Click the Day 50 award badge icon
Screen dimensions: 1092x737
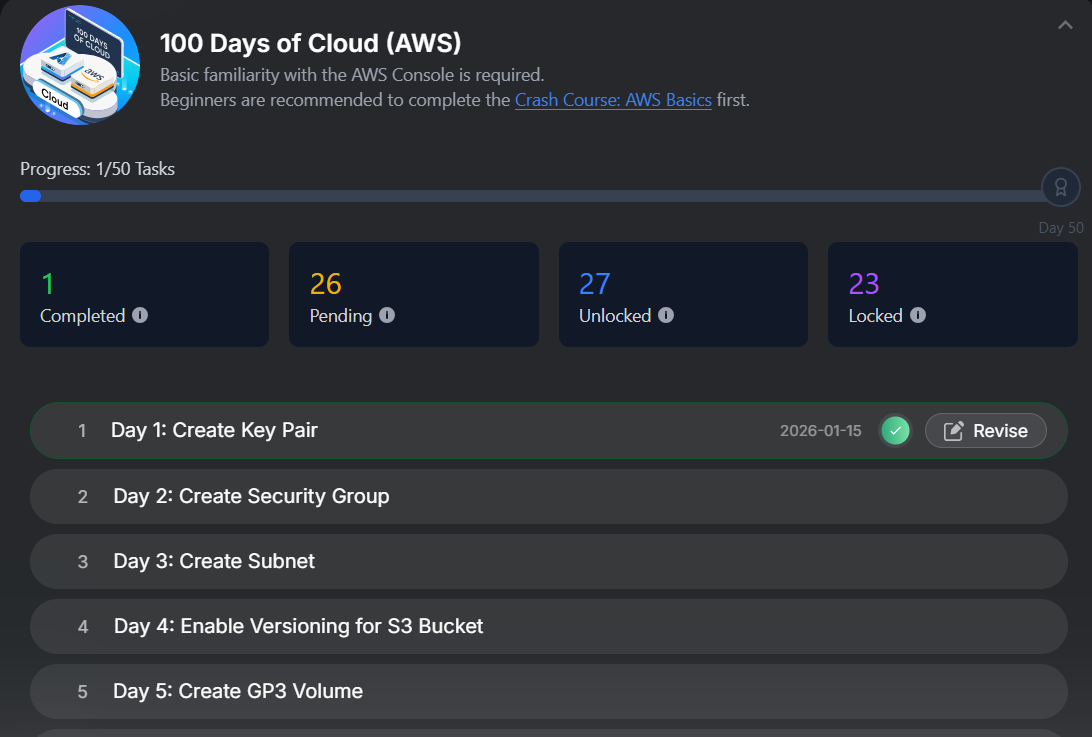[x=1060, y=186]
